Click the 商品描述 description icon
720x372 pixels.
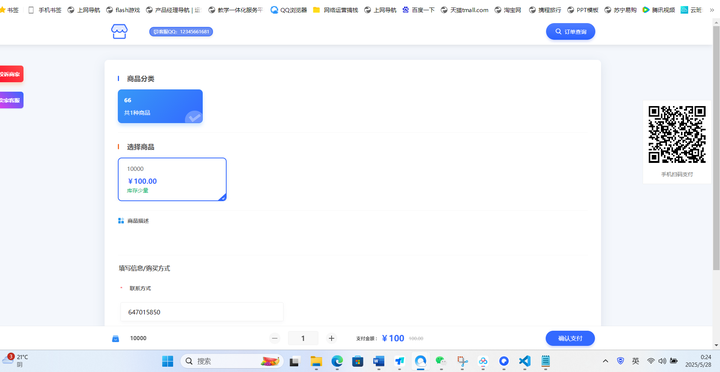tap(121, 221)
